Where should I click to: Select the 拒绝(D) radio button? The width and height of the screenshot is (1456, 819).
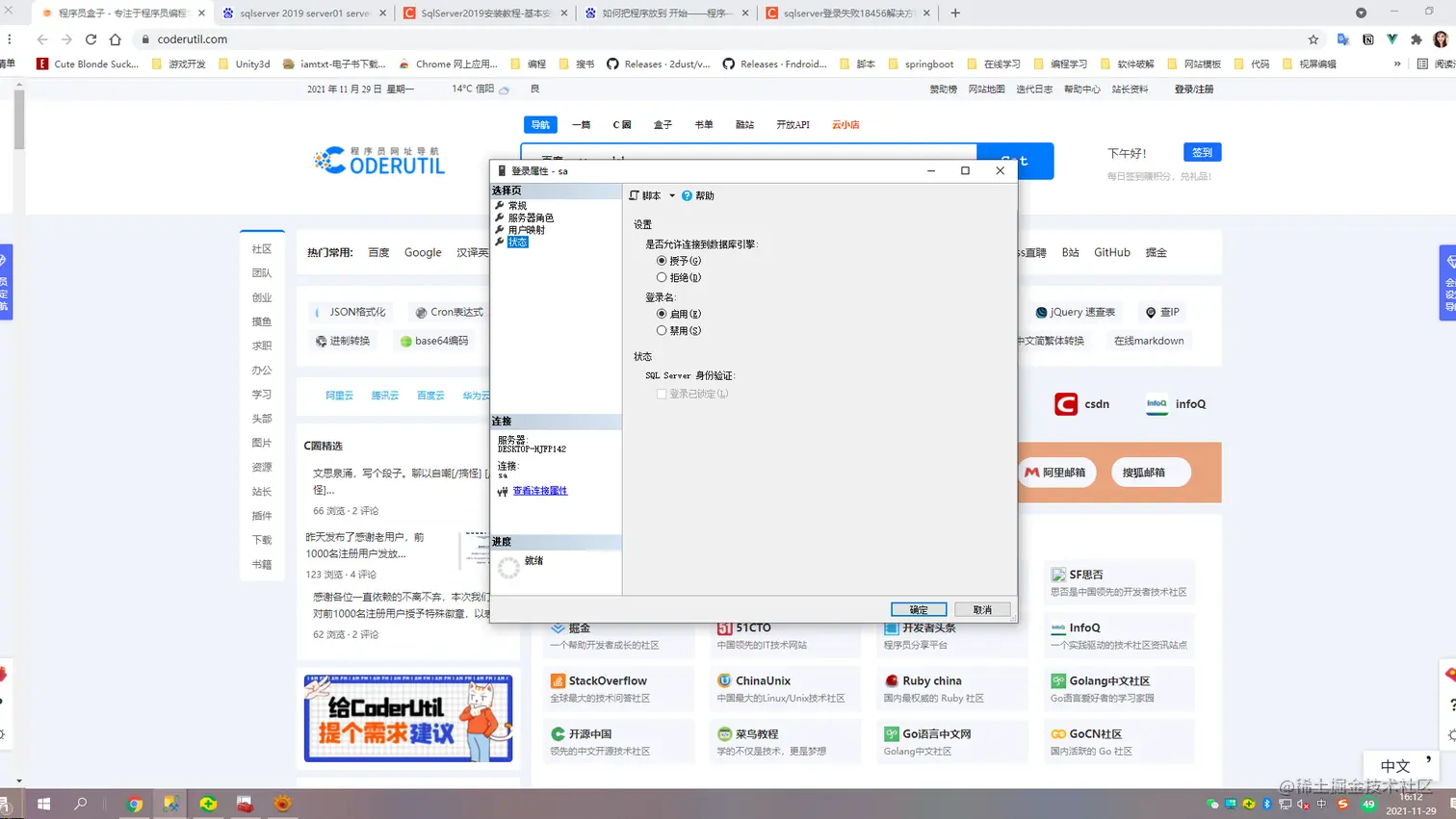[662, 277]
